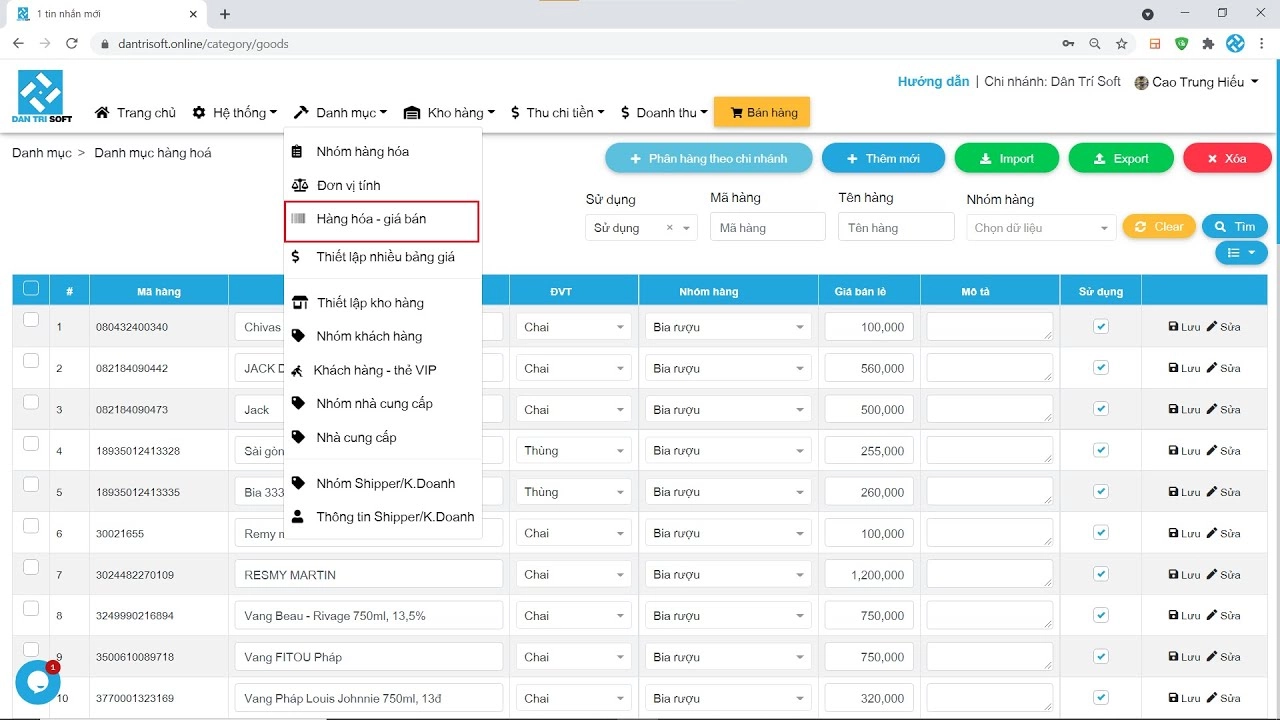
Task: Uncheck Sử dụng for item 080432400340
Action: tap(1101, 326)
